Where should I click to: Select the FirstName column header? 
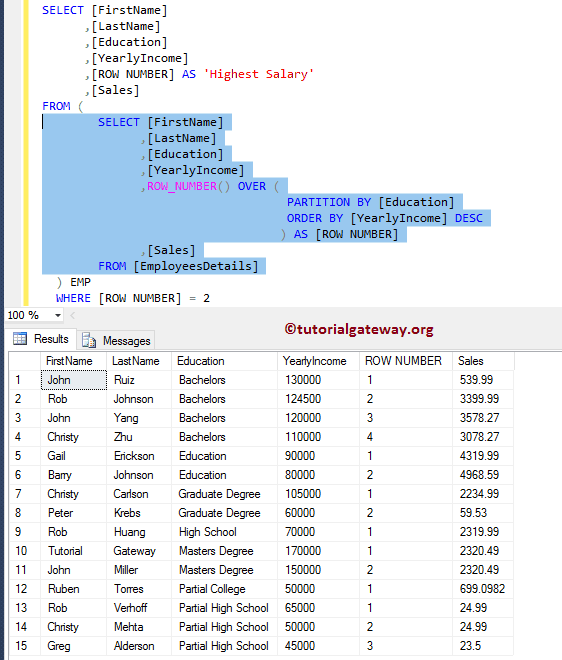tap(74, 361)
